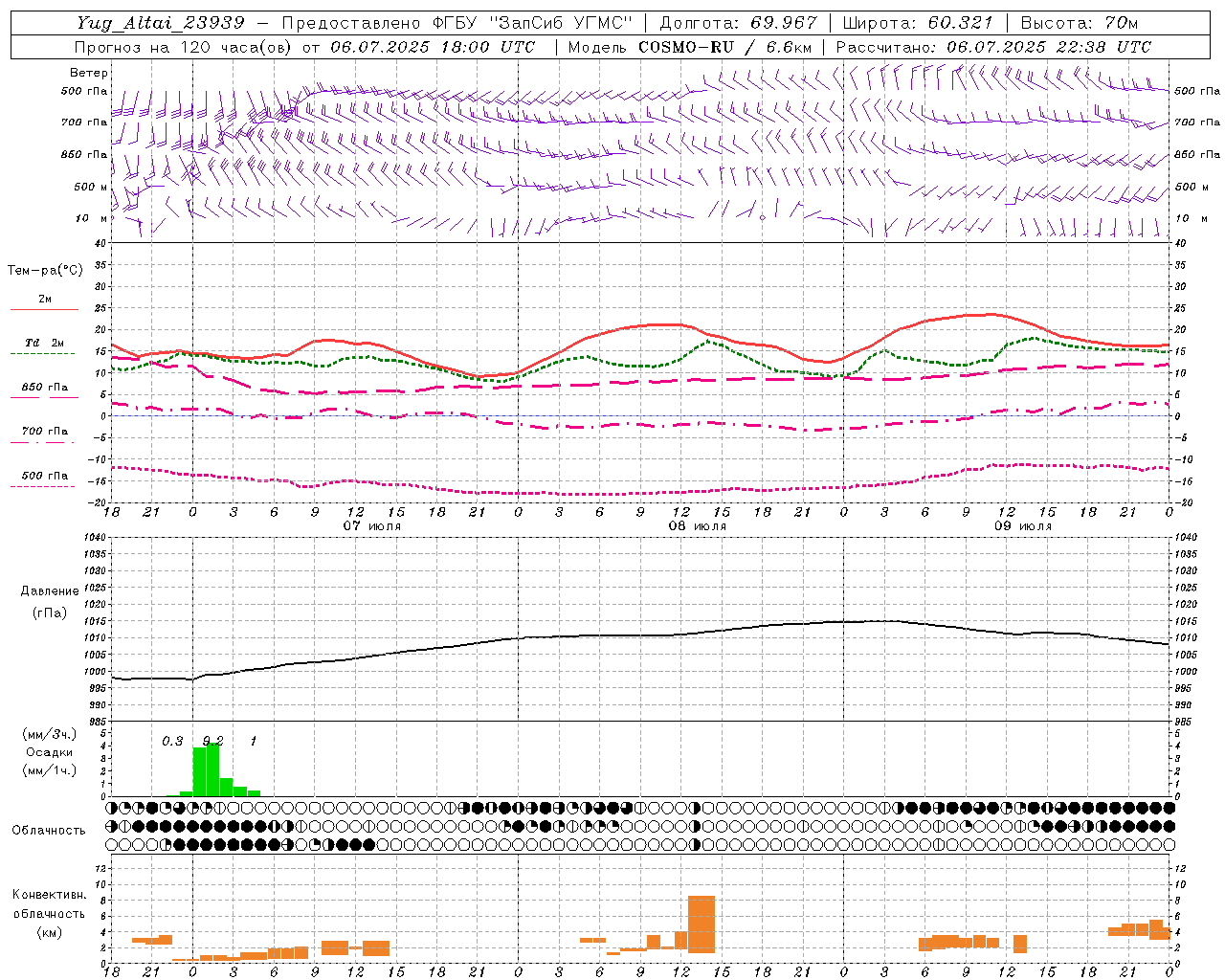Click the model name COSMO-RU / 6.6км

[725, 47]
